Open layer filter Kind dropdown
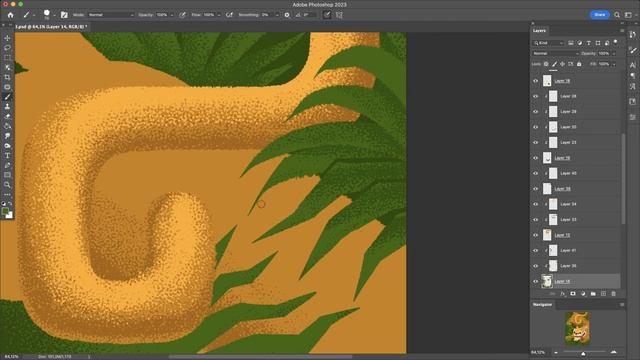Screen dimensions: 640x360 coord(548,43)
